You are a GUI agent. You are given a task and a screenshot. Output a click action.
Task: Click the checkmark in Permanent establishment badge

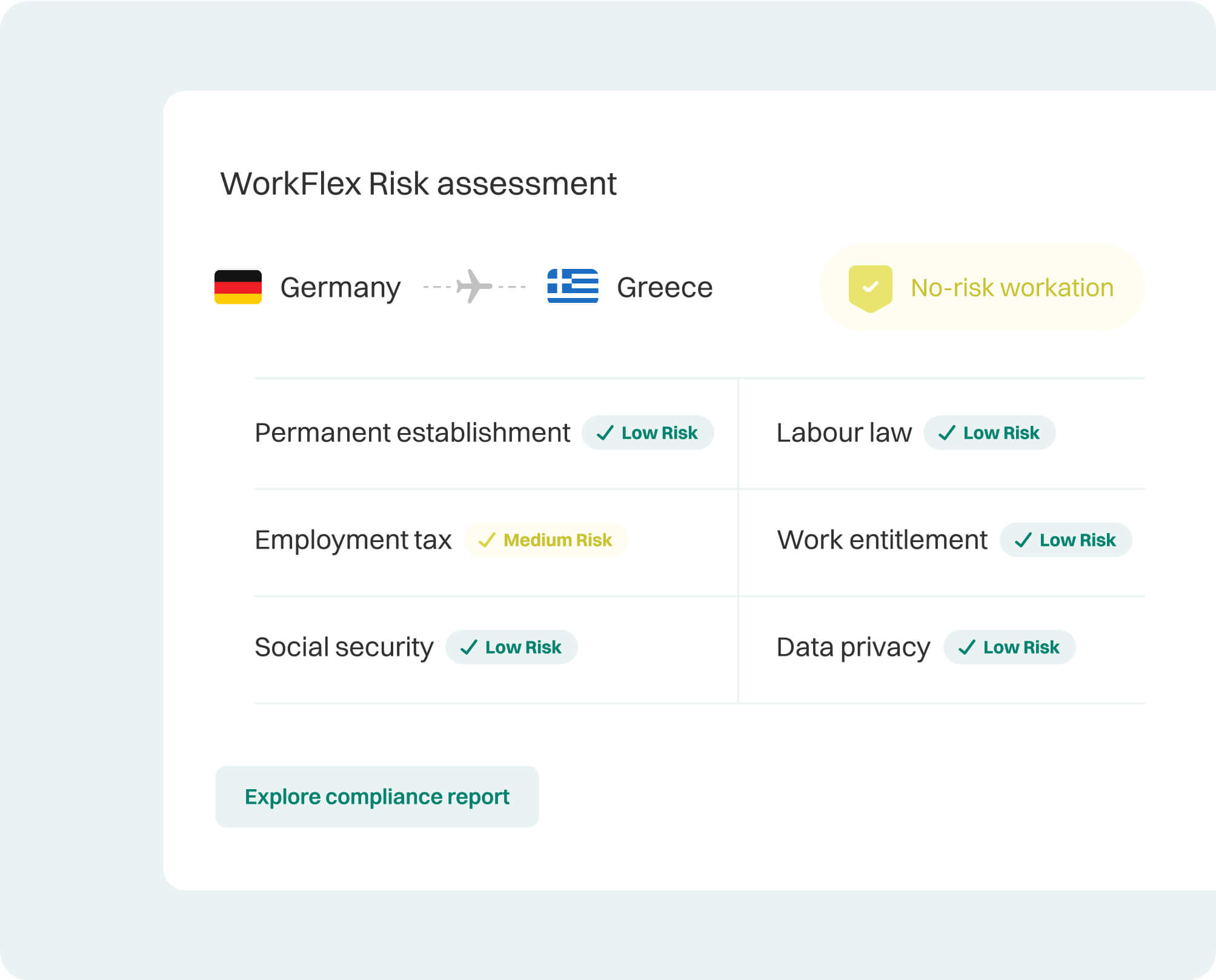pyautogui.click(x=605, y=433)
